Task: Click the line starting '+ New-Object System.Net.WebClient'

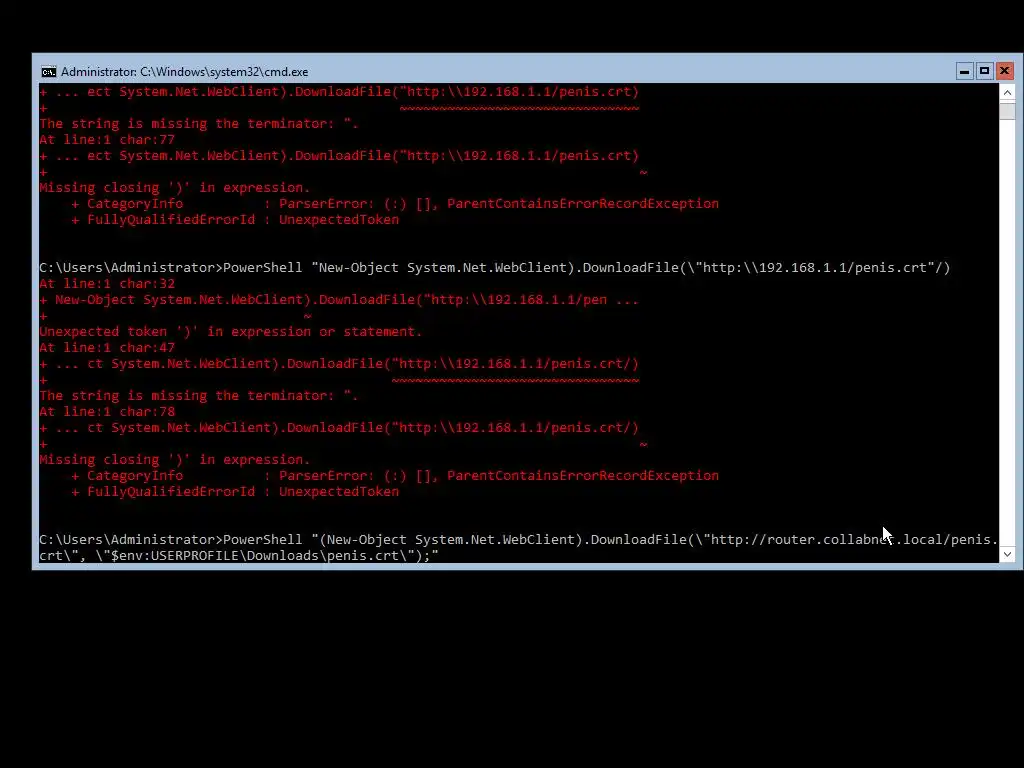Action: pos(339,300)
